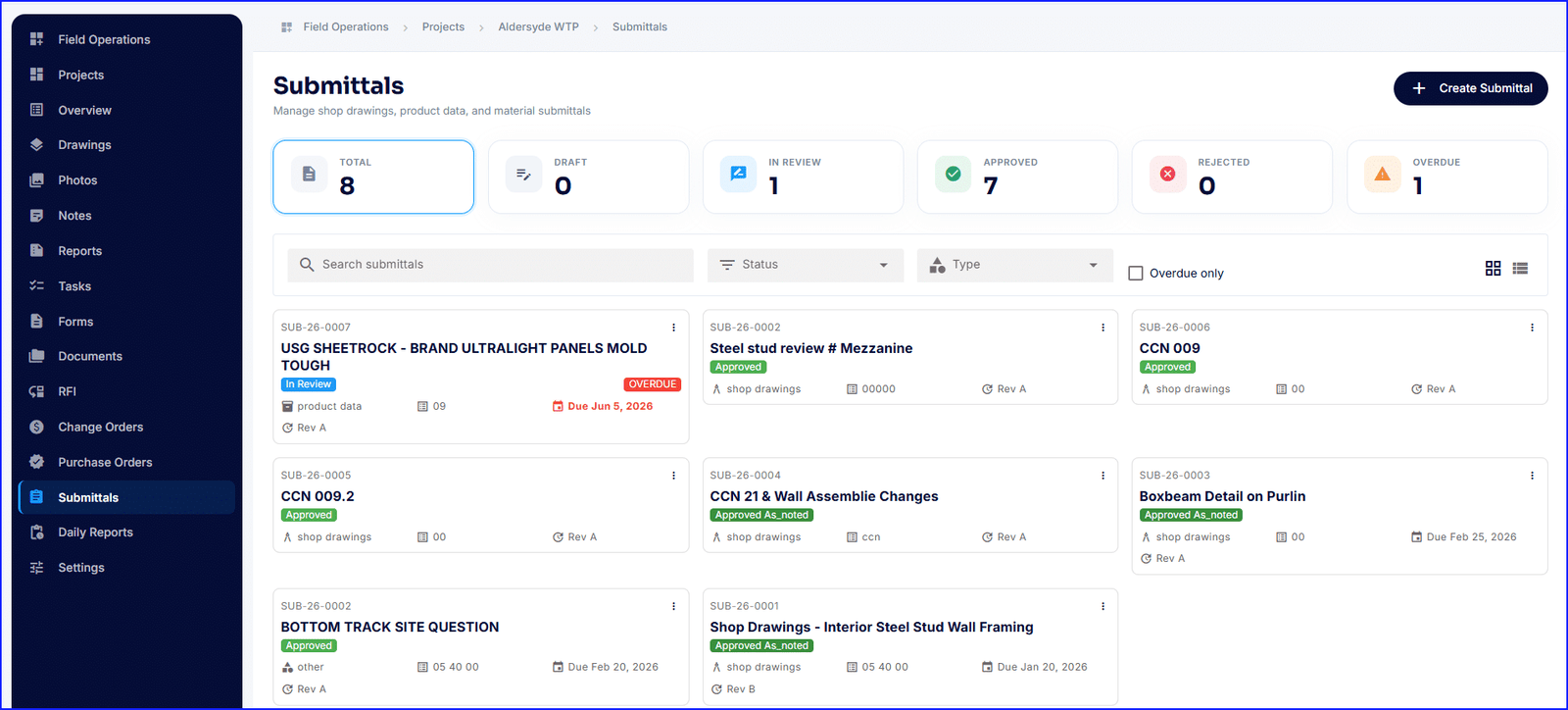
Task: Open more options for SUB-26-0001 card
Action: pyautogui.click(x=1102, y=606)
